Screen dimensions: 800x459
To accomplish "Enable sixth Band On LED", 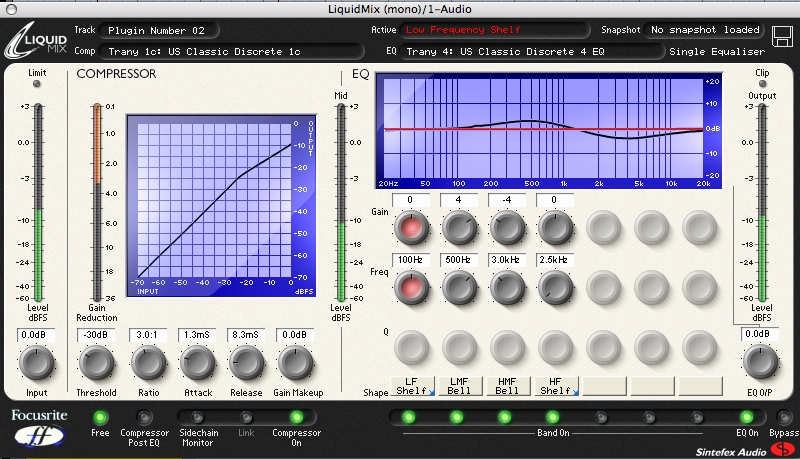I will click(649, 417).
